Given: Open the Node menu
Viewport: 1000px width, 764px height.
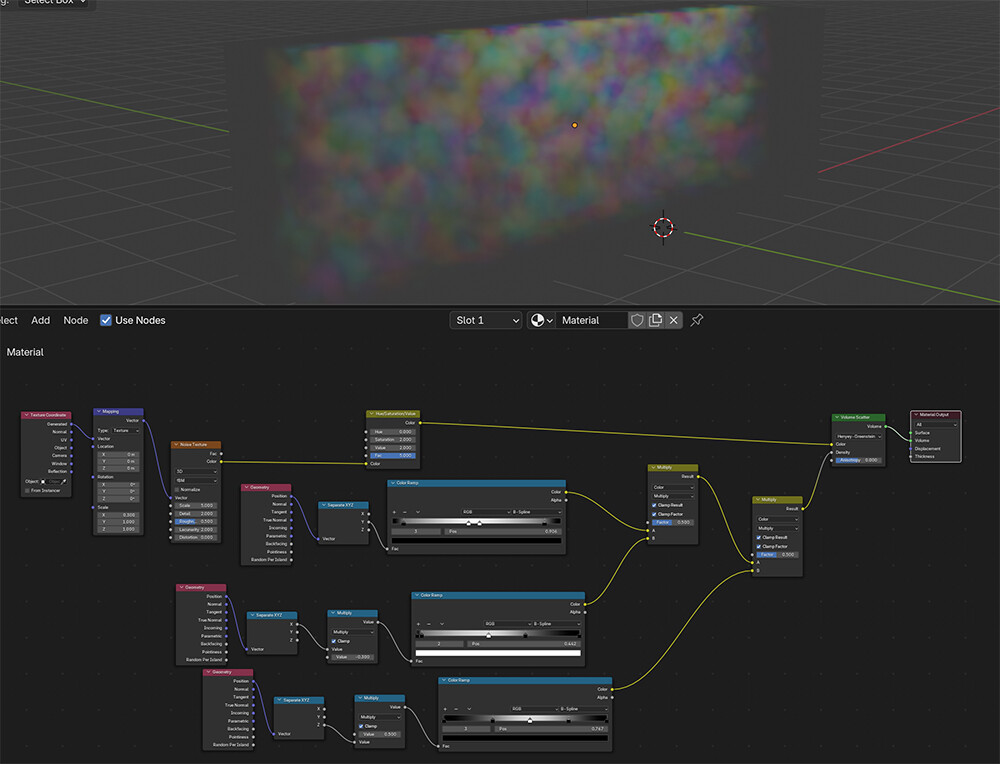Looking at the screenshot, I should (x=75, y=320).
